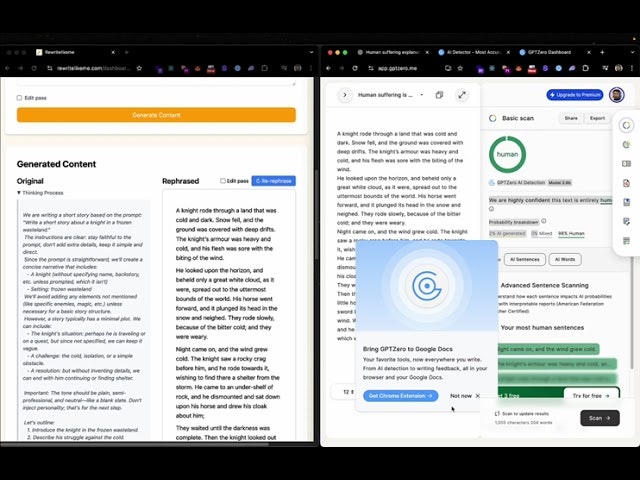Select the red document icon in right rail

click(626, 183)
